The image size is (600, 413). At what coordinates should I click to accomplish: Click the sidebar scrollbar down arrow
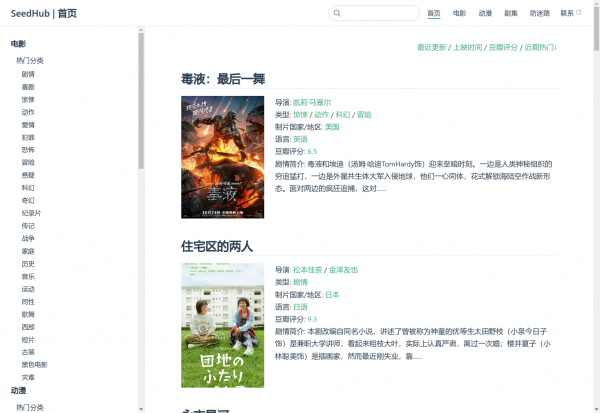(x=141, y=409)
